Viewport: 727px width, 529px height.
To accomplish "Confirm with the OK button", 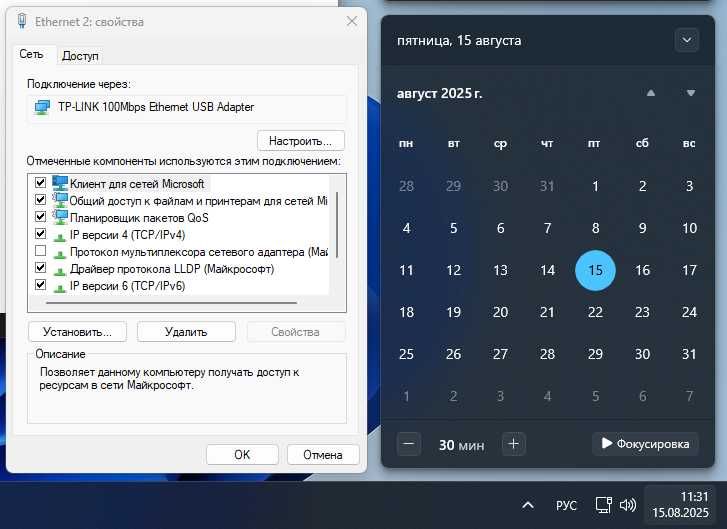I will click(x=242, y=455).
